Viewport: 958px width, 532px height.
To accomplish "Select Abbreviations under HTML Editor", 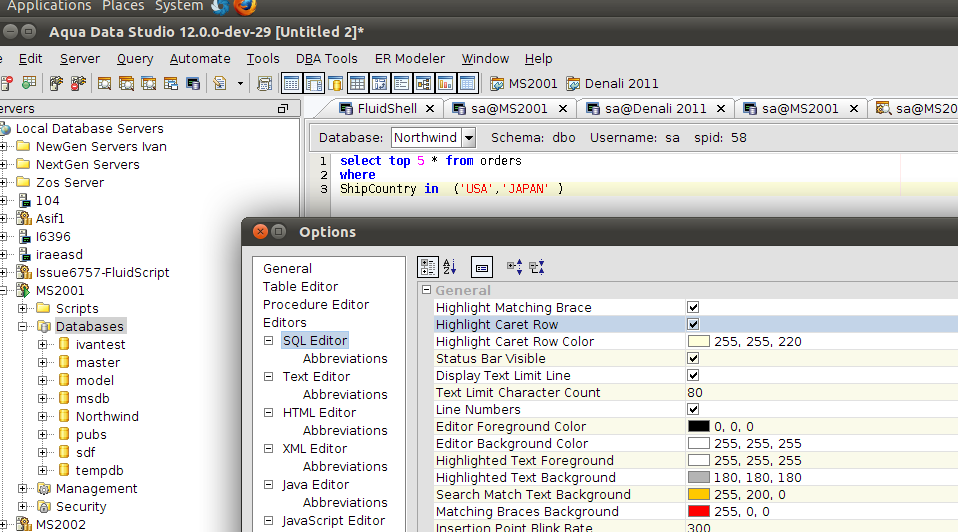I will coord(345,431).
